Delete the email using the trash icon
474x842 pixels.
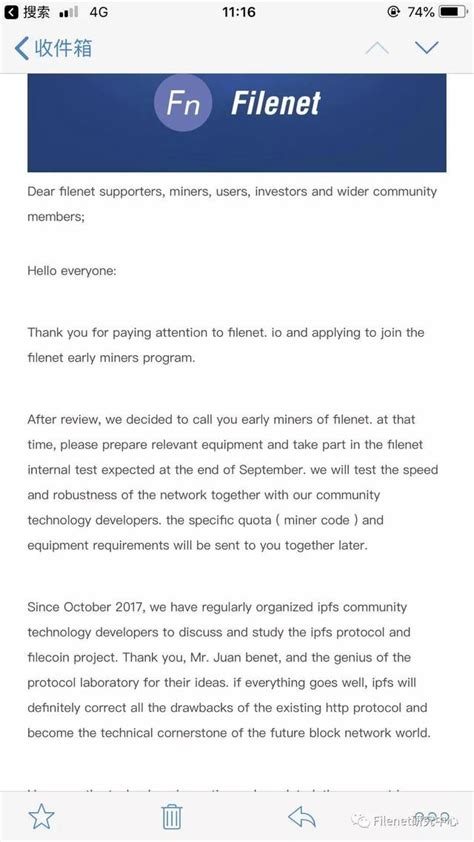172,817
